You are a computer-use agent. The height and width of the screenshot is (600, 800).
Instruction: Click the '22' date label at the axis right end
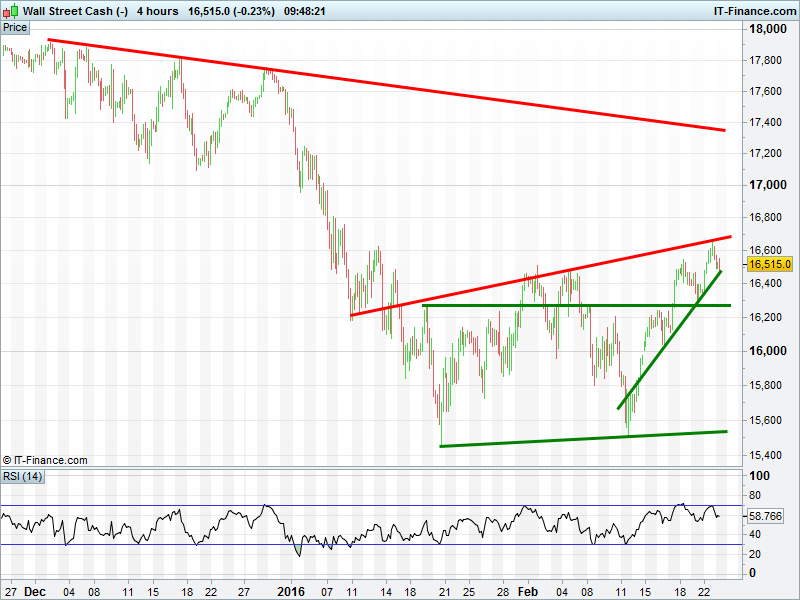pyautogui.click(x=704, y=592)
